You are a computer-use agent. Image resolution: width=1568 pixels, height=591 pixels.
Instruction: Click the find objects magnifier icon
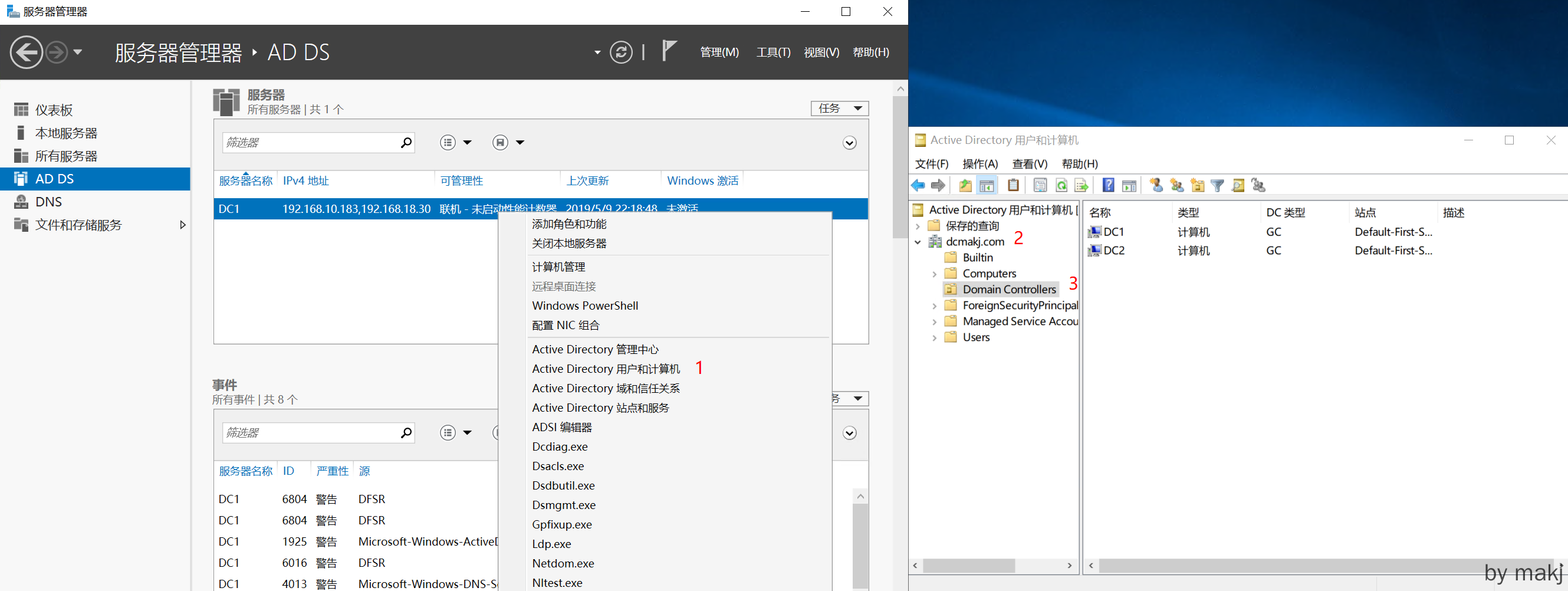pyautogui.click(x=1238, y=186)
